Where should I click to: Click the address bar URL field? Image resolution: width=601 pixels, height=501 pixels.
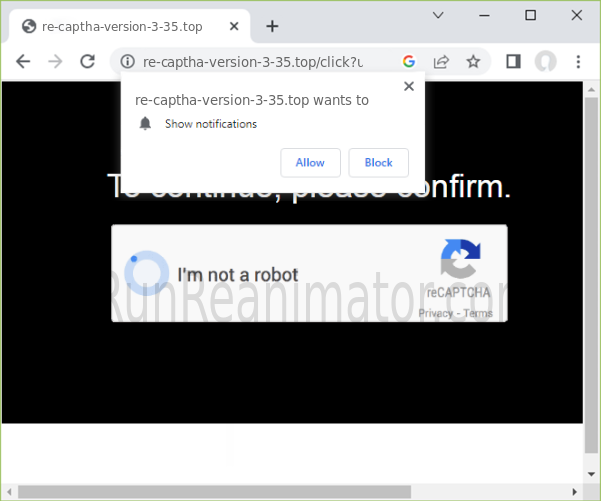[260, 61]
